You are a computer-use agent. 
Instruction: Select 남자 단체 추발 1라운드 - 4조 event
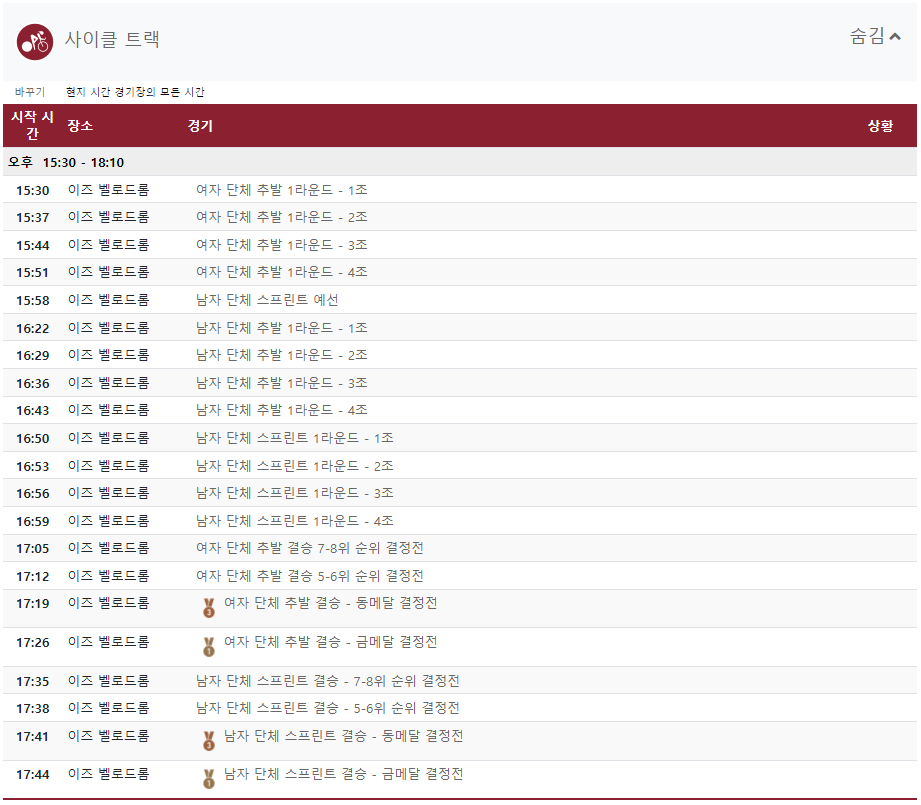[x=281, y=409]
